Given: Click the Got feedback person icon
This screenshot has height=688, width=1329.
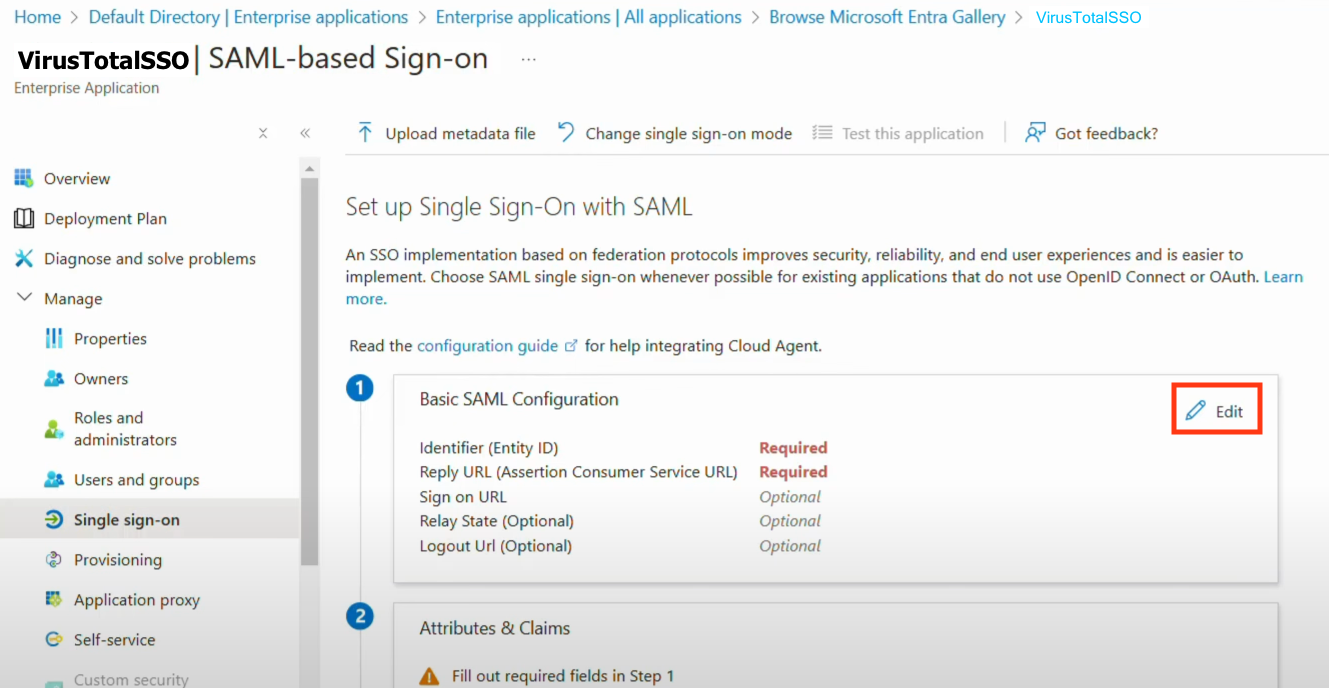Looking at the screenshot, I should tap(1035, 133).
